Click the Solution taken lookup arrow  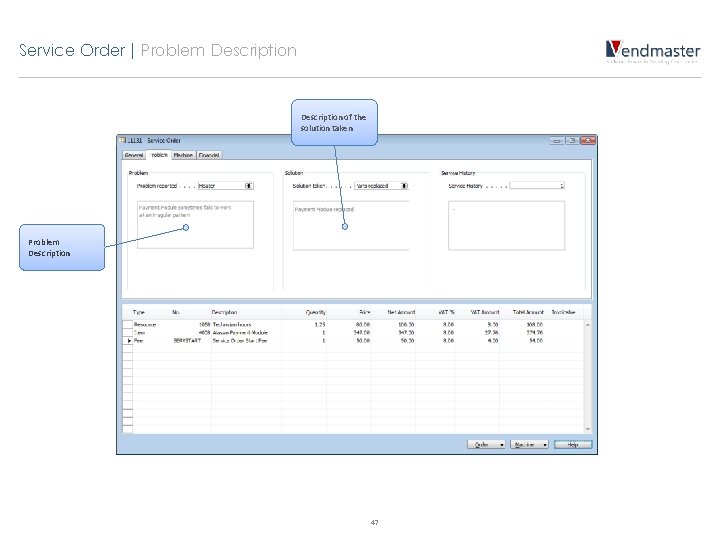click(x=404, y=186)
